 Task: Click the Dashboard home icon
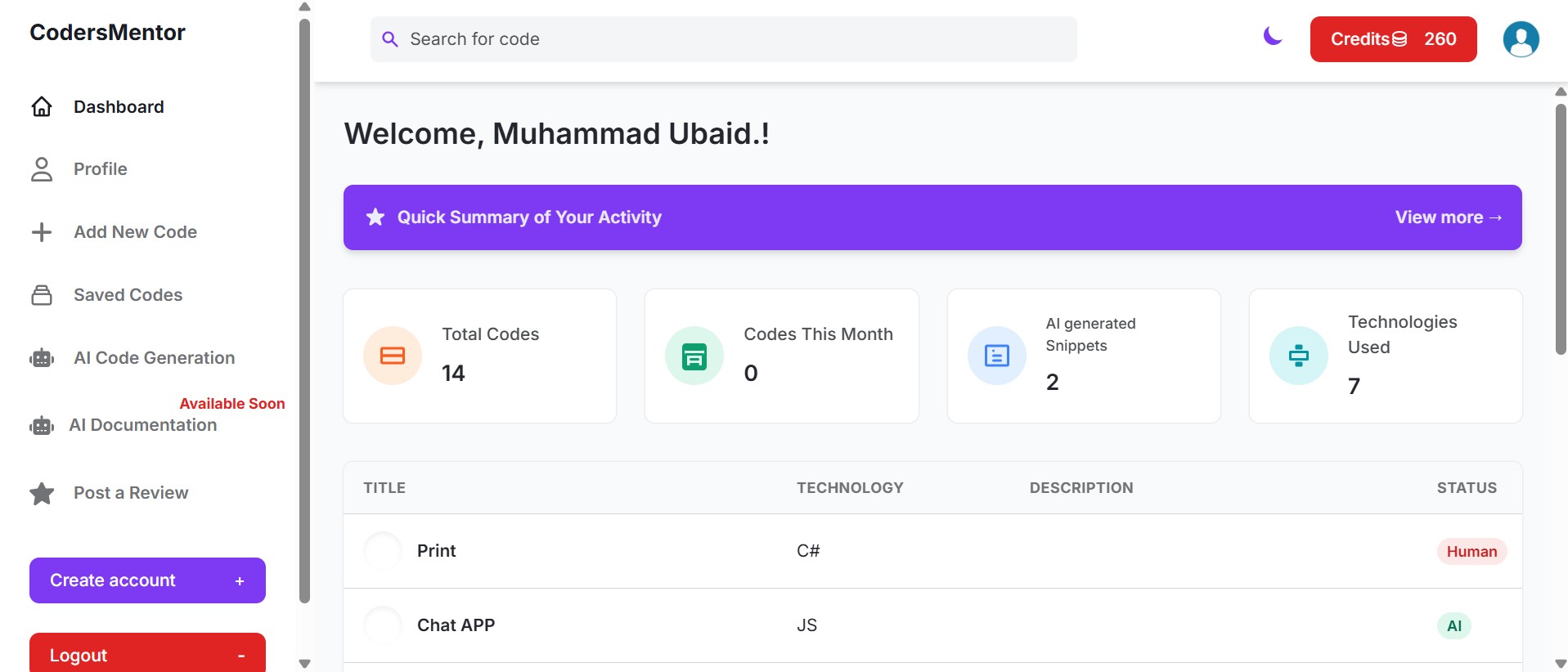click(x=42, y=107)
